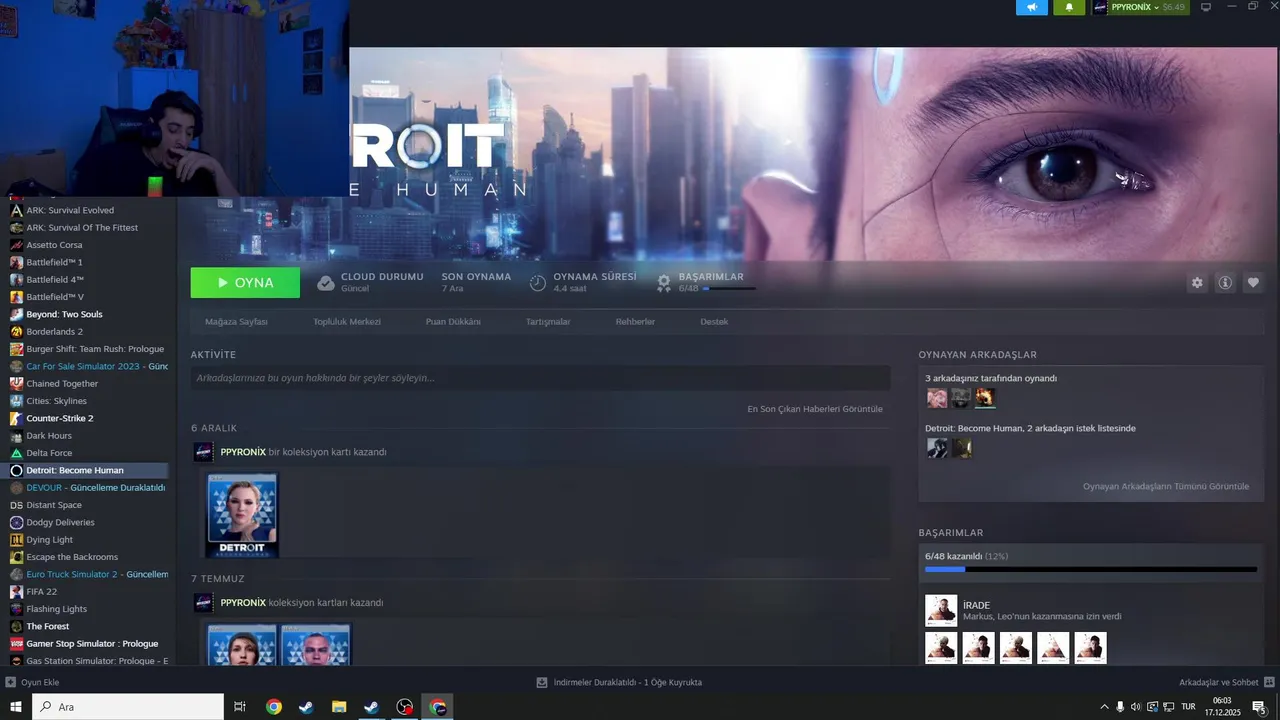
Task: Click the achievements progress bar in Başarımlar panel
Action: [1091, 569]
